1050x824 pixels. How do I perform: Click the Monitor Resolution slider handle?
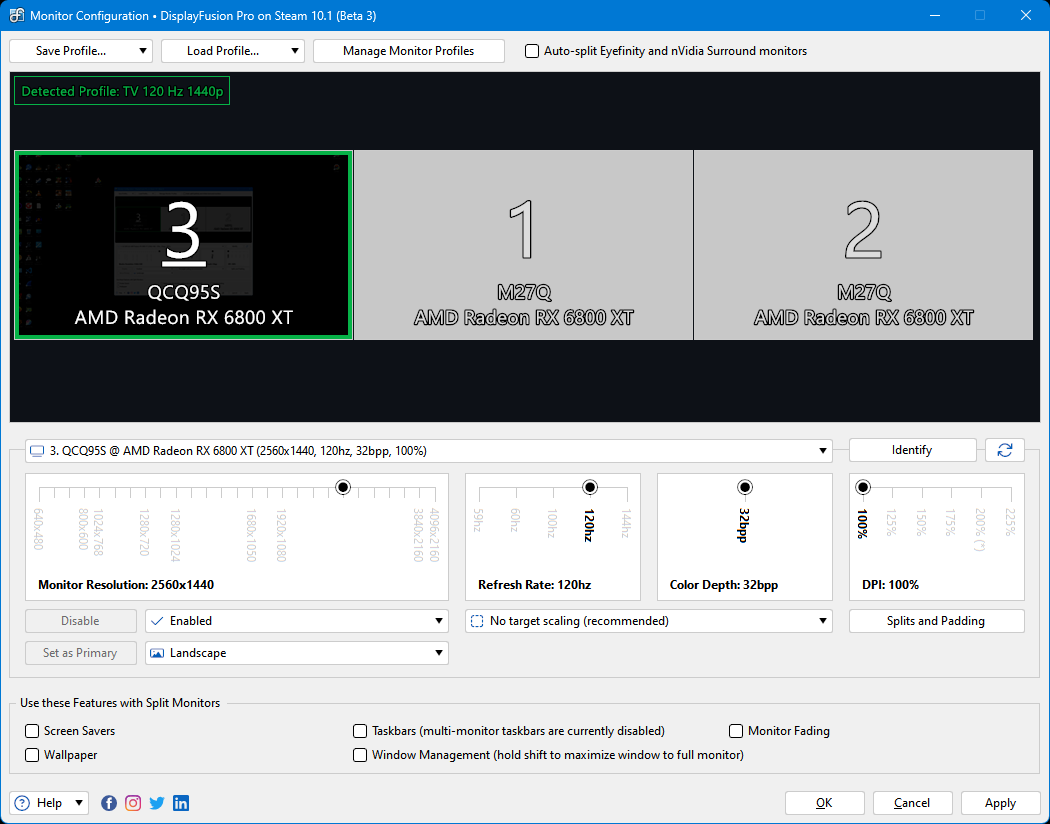pos(343,487)
